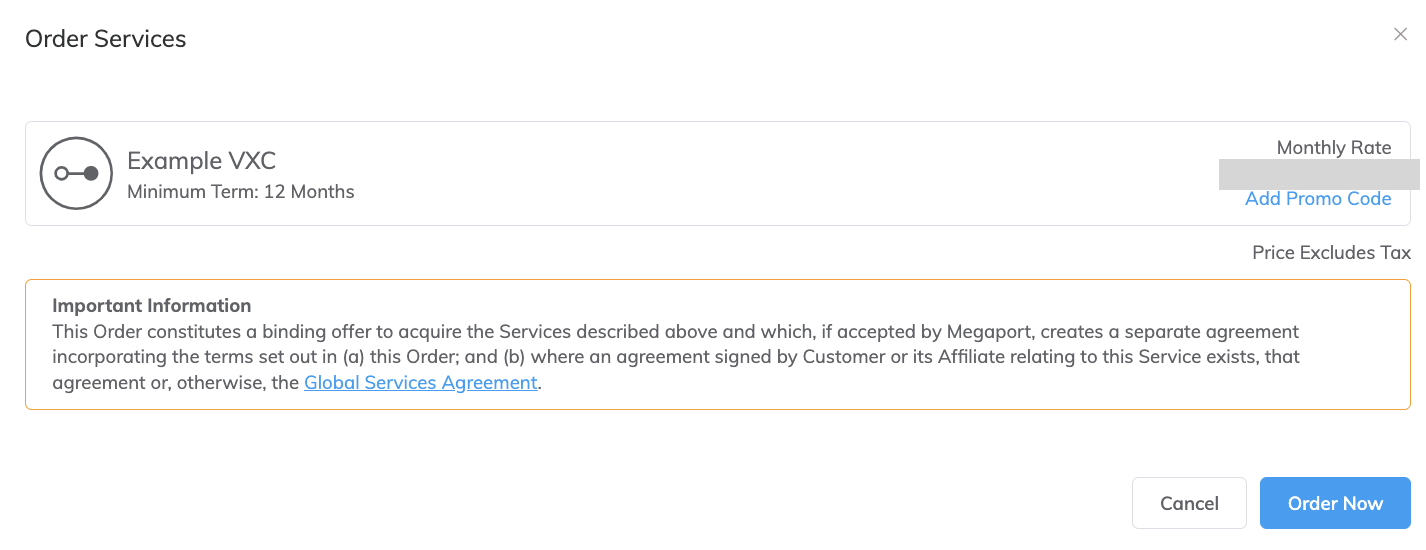Image resolution: width=1426 pixels, height=550 pixels.
Task: Confirm with the Order Now button
Action: (x=1335, y=503)
